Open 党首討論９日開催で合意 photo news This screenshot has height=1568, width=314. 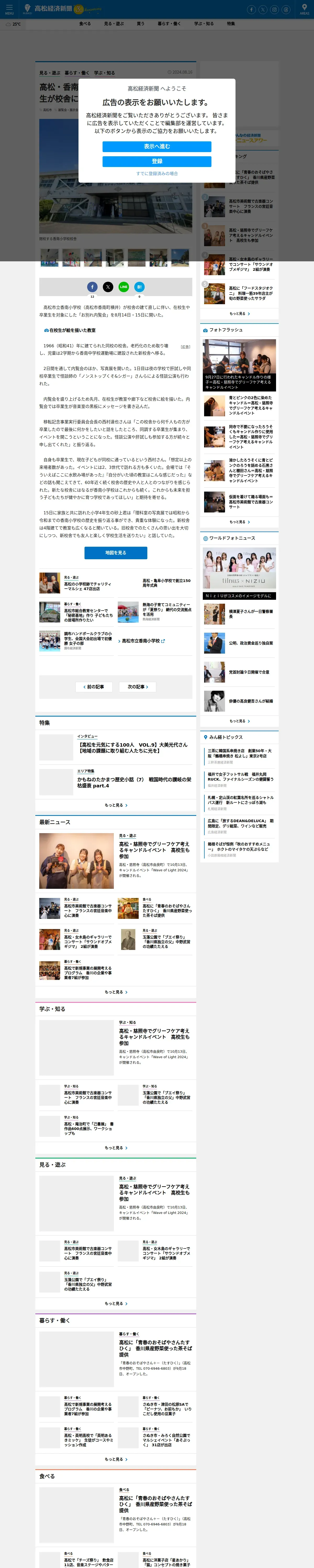point(249,672)
